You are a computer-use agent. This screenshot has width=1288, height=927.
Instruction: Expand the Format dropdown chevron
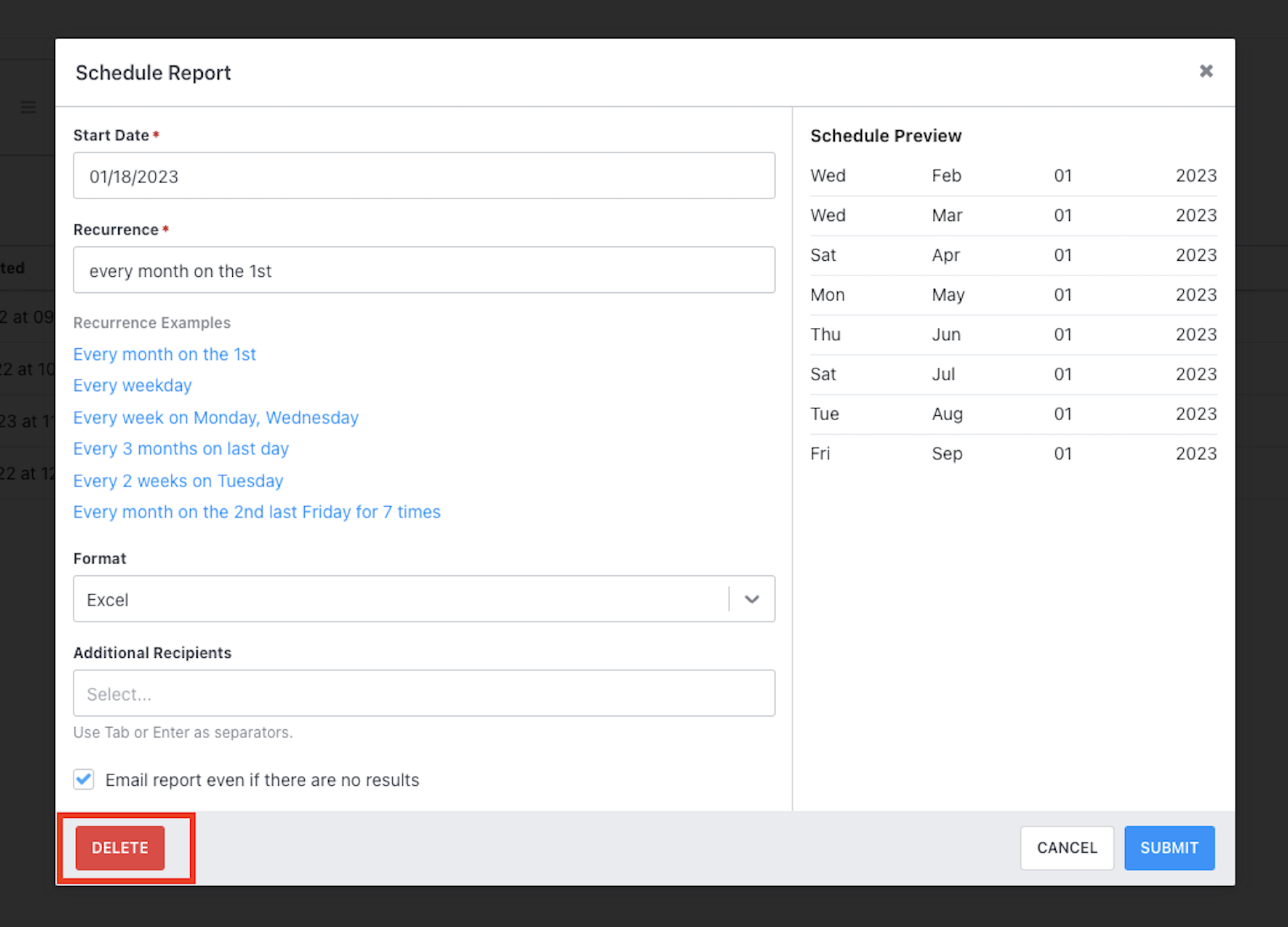tap(752, 599)
